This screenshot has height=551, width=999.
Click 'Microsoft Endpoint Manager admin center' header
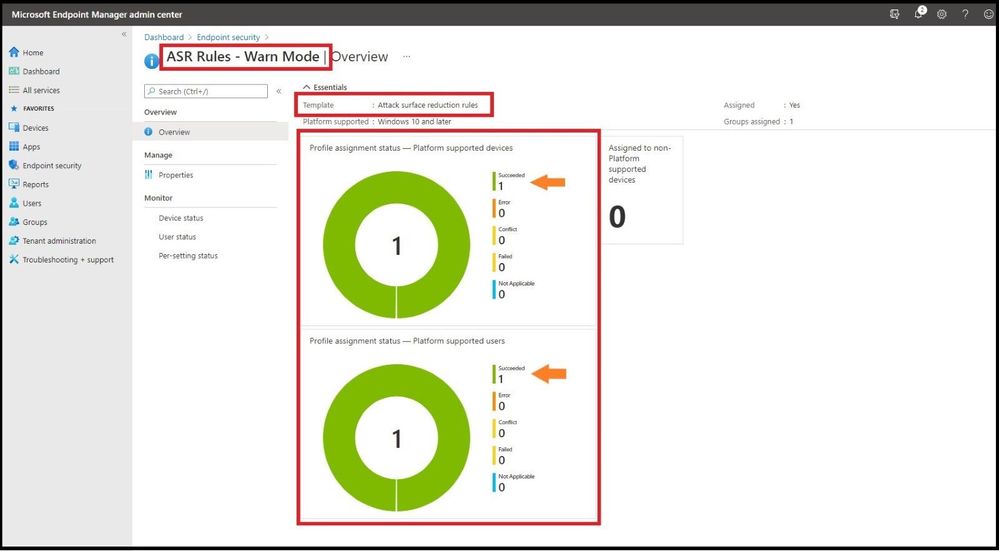97,14
